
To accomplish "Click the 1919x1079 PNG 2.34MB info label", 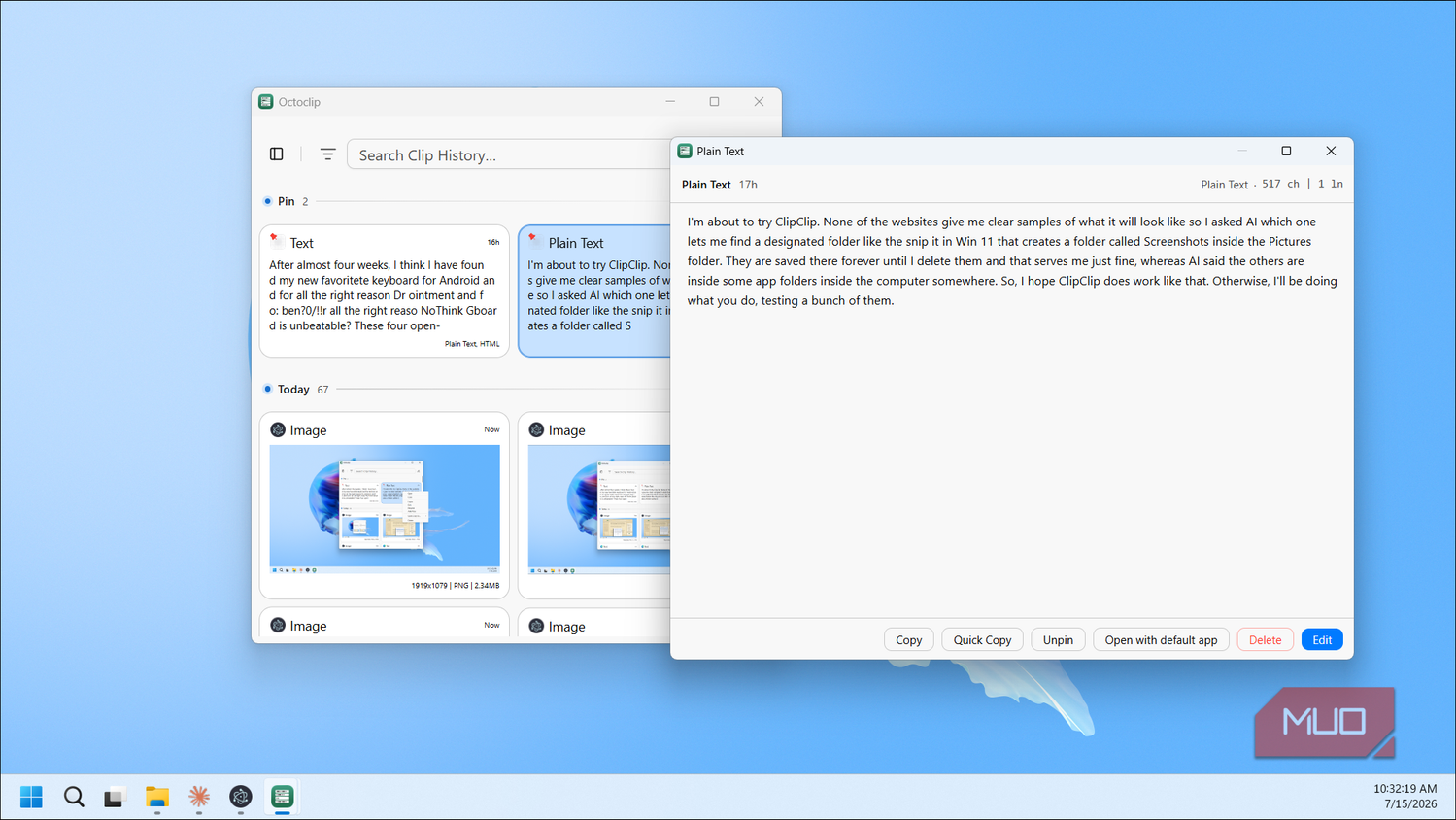I will 455,586.
